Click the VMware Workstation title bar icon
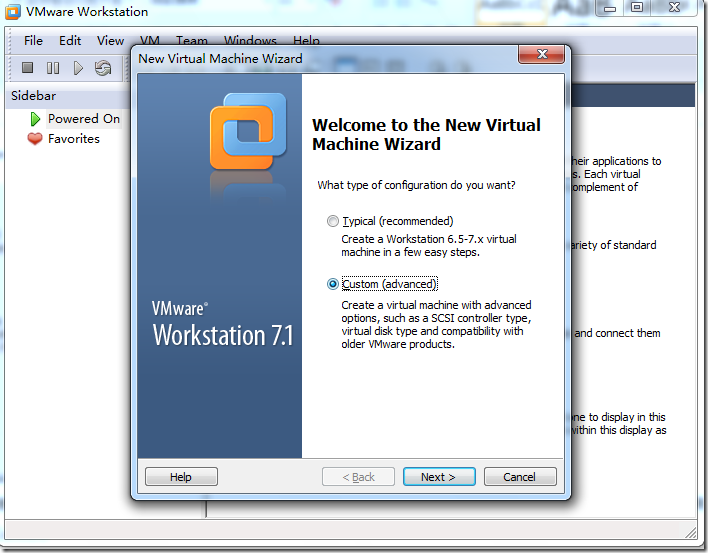 [13, 11]
